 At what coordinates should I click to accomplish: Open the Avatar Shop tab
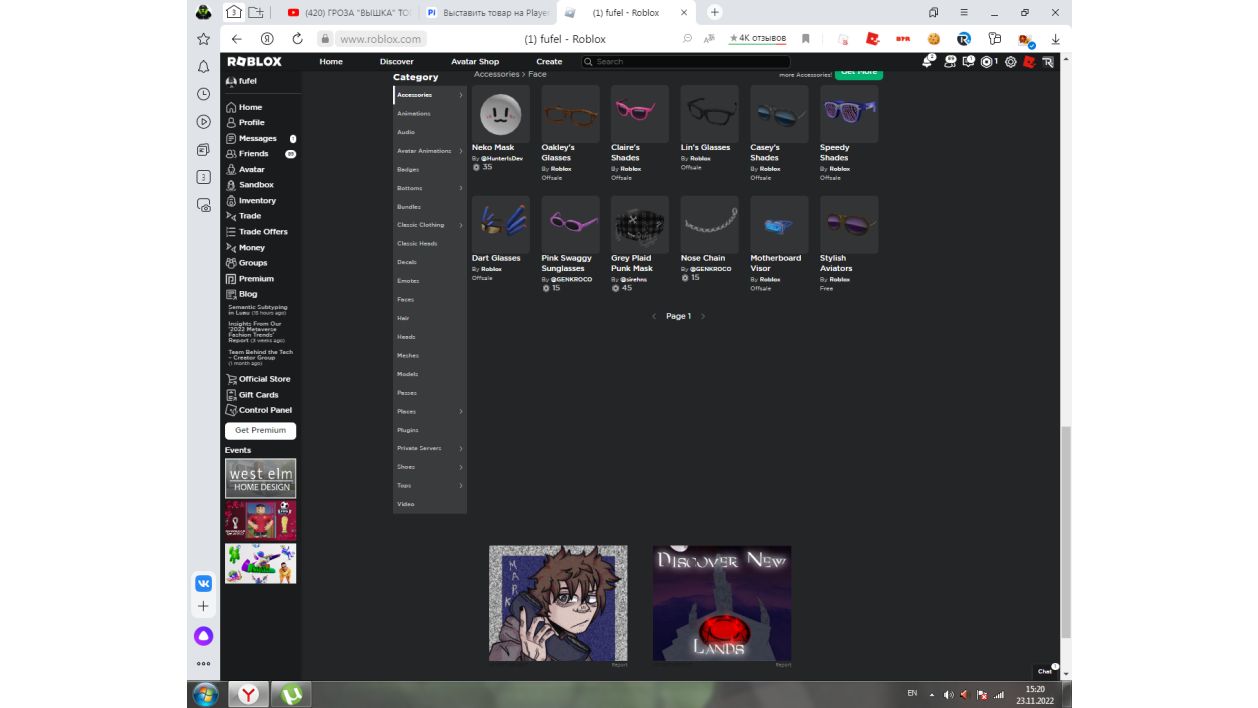(475, 62)
